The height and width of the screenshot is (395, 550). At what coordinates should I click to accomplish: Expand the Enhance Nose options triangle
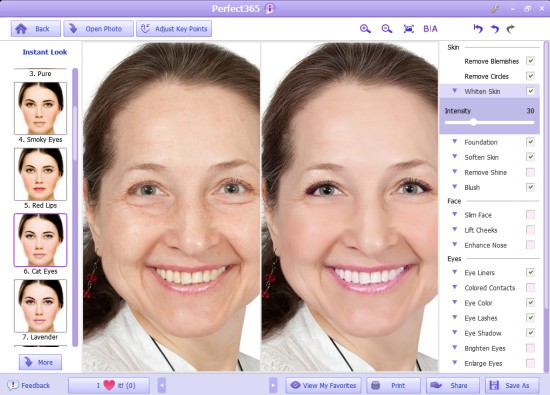point(455,245)
